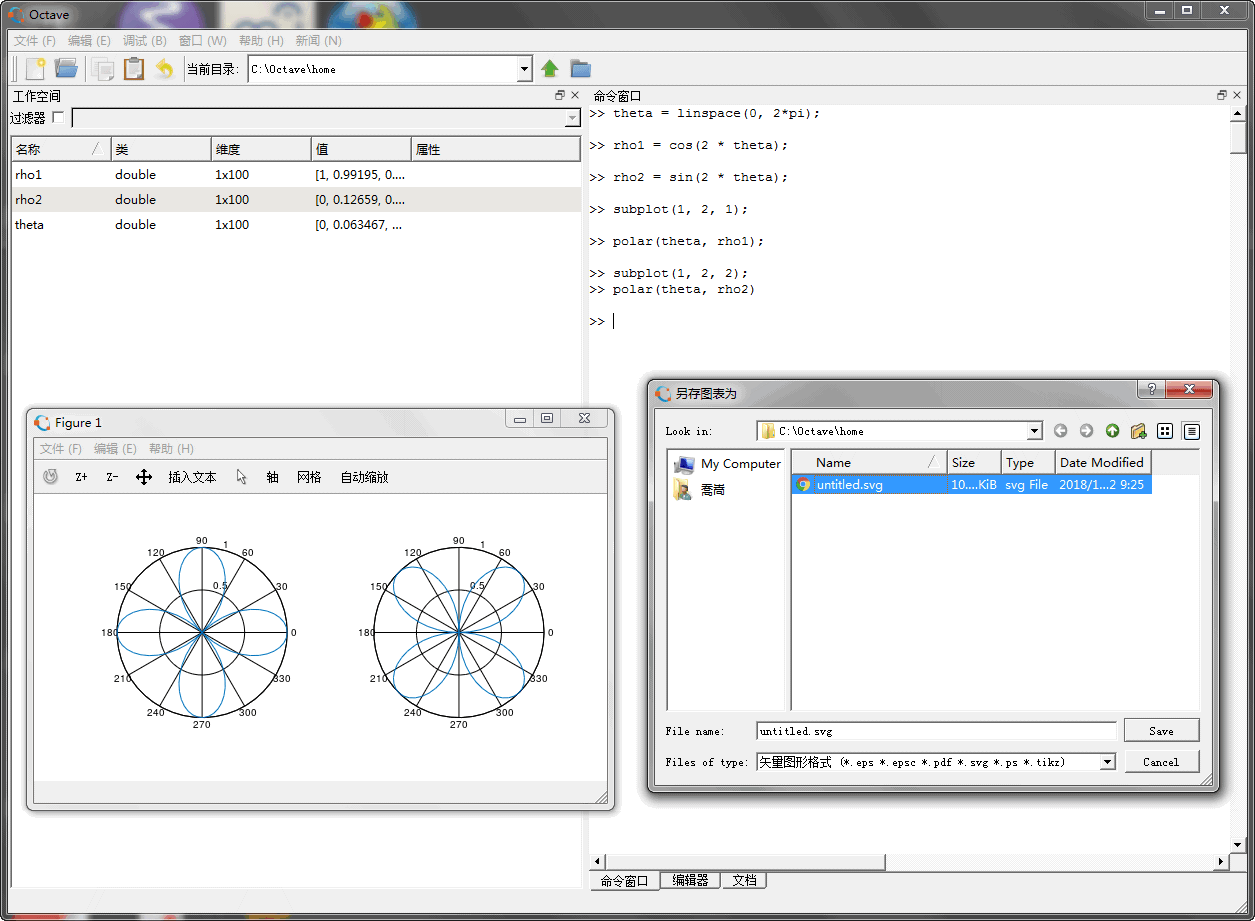Switch save dialog to detail view

1191,431
